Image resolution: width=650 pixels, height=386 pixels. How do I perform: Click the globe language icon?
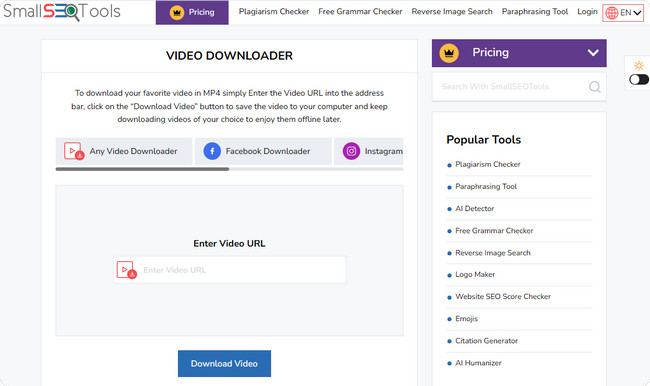611,13
